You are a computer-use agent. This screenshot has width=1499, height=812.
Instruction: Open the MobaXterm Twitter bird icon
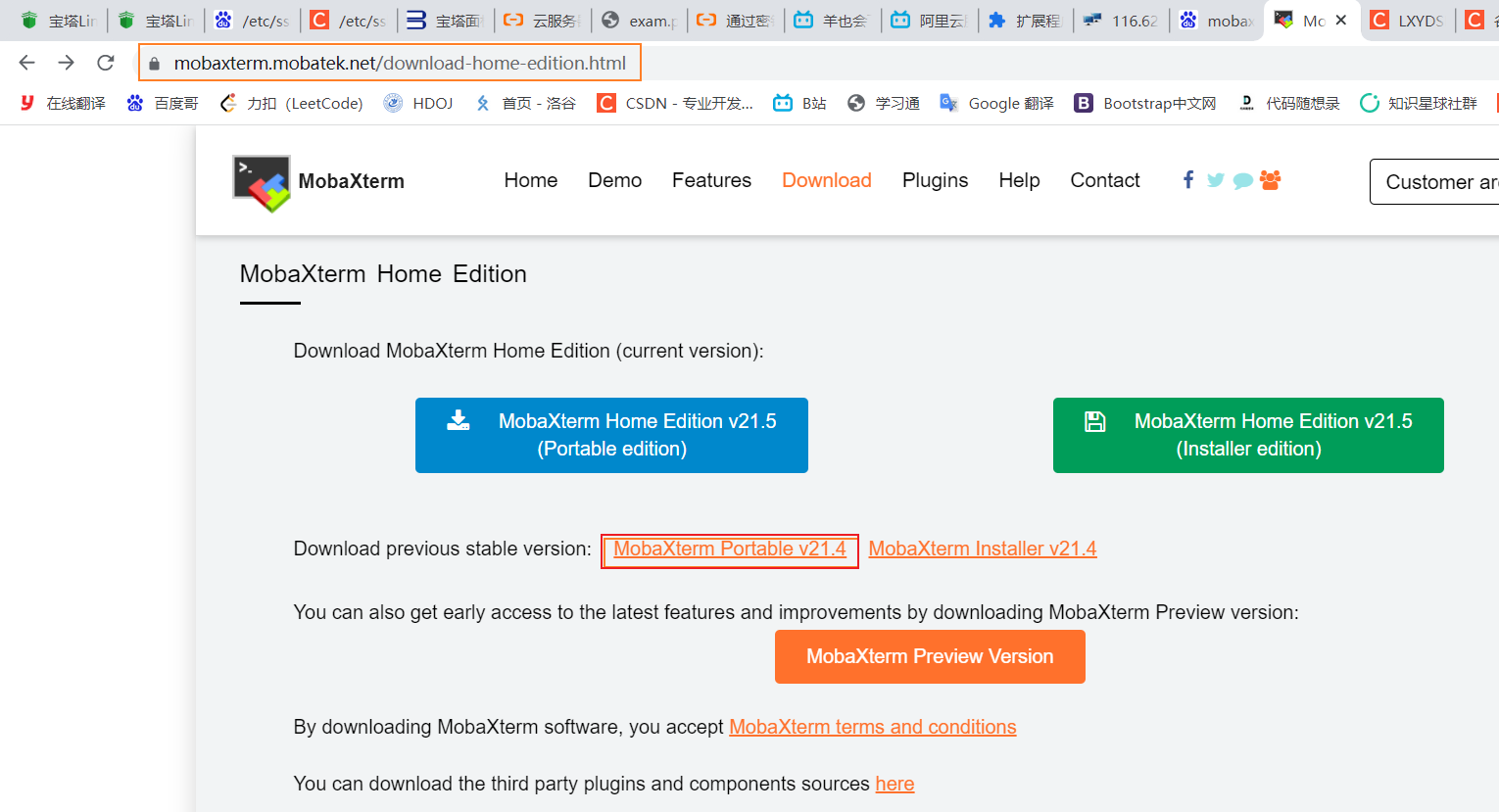pyautogui.click(x=1216, y=180)
